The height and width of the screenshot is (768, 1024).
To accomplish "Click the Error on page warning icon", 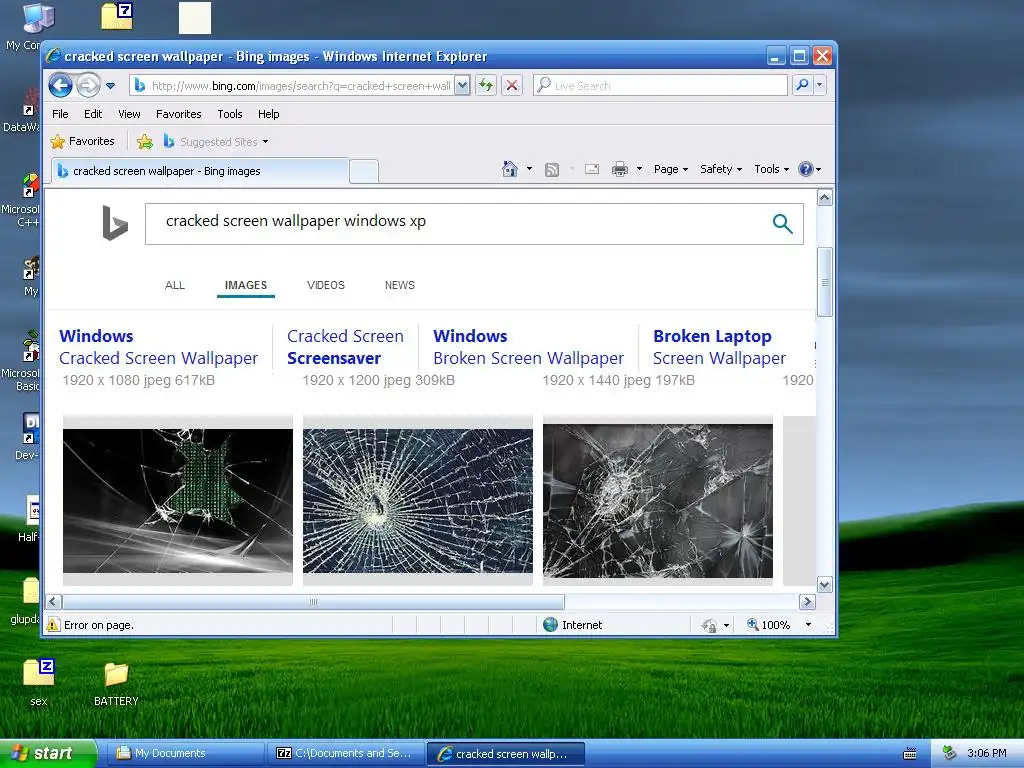I will [x=54, y=625].
